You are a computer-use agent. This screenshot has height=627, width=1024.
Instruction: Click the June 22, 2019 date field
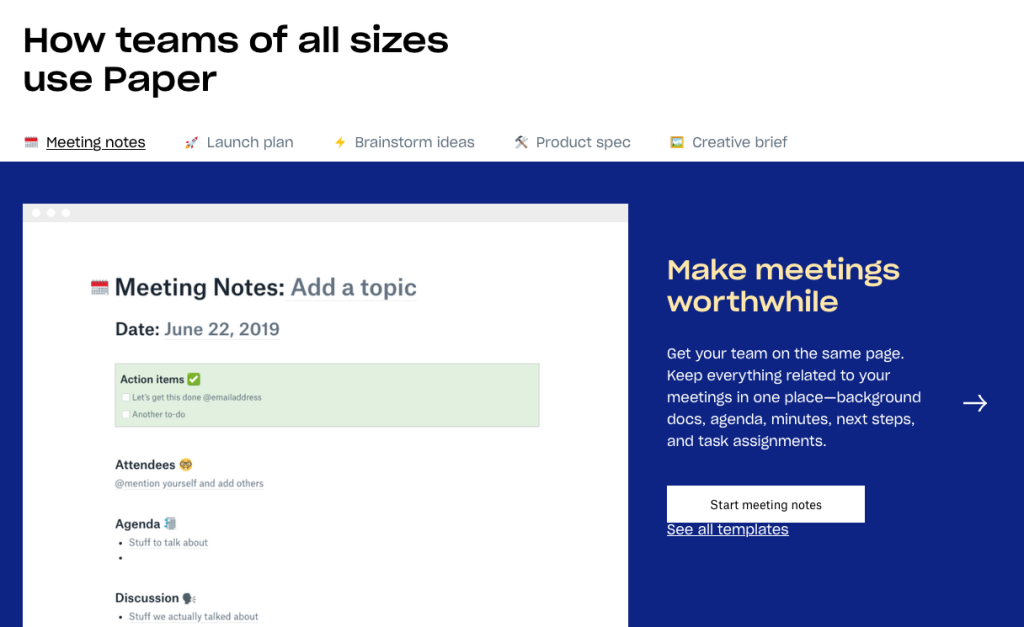pyautogui.click(x=222, y=330)
